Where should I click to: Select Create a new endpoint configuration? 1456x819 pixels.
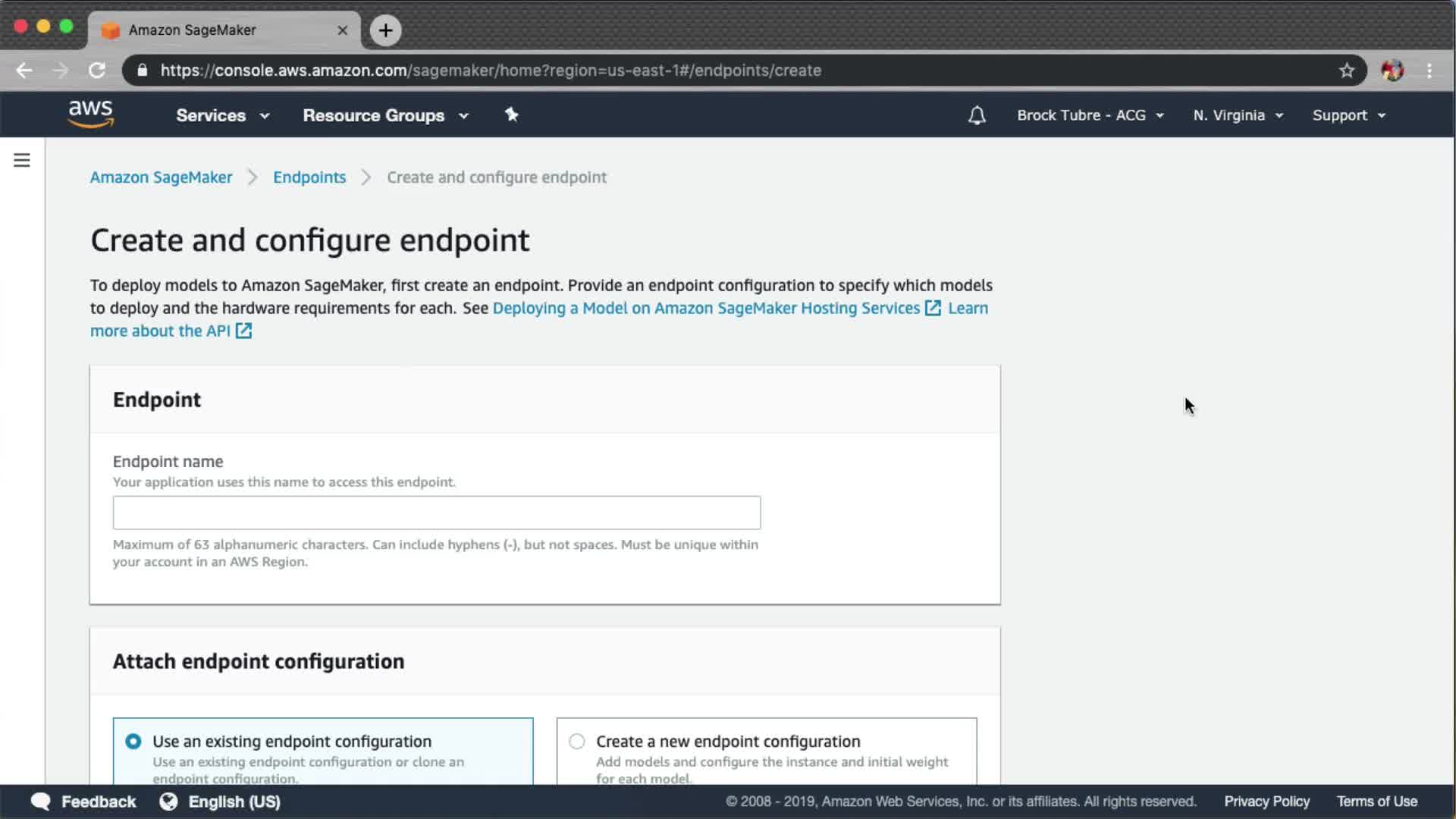click(577, 741)
